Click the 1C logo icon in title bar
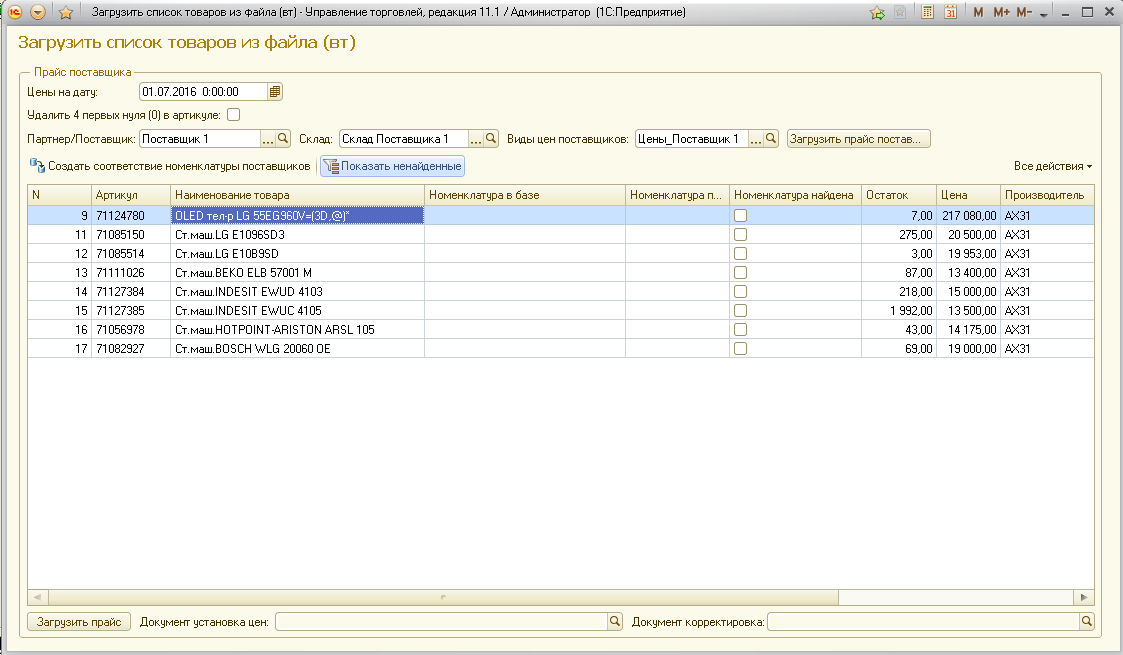The height and width of the screenshot is (655, 1123). (x=14, y=12)
